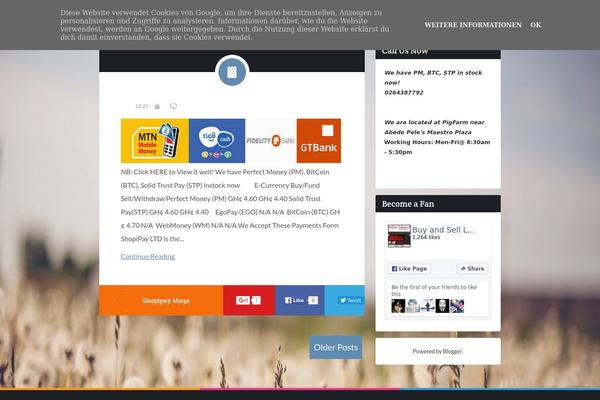
Task: Go to Older Posts
Action: coord(336,348)
